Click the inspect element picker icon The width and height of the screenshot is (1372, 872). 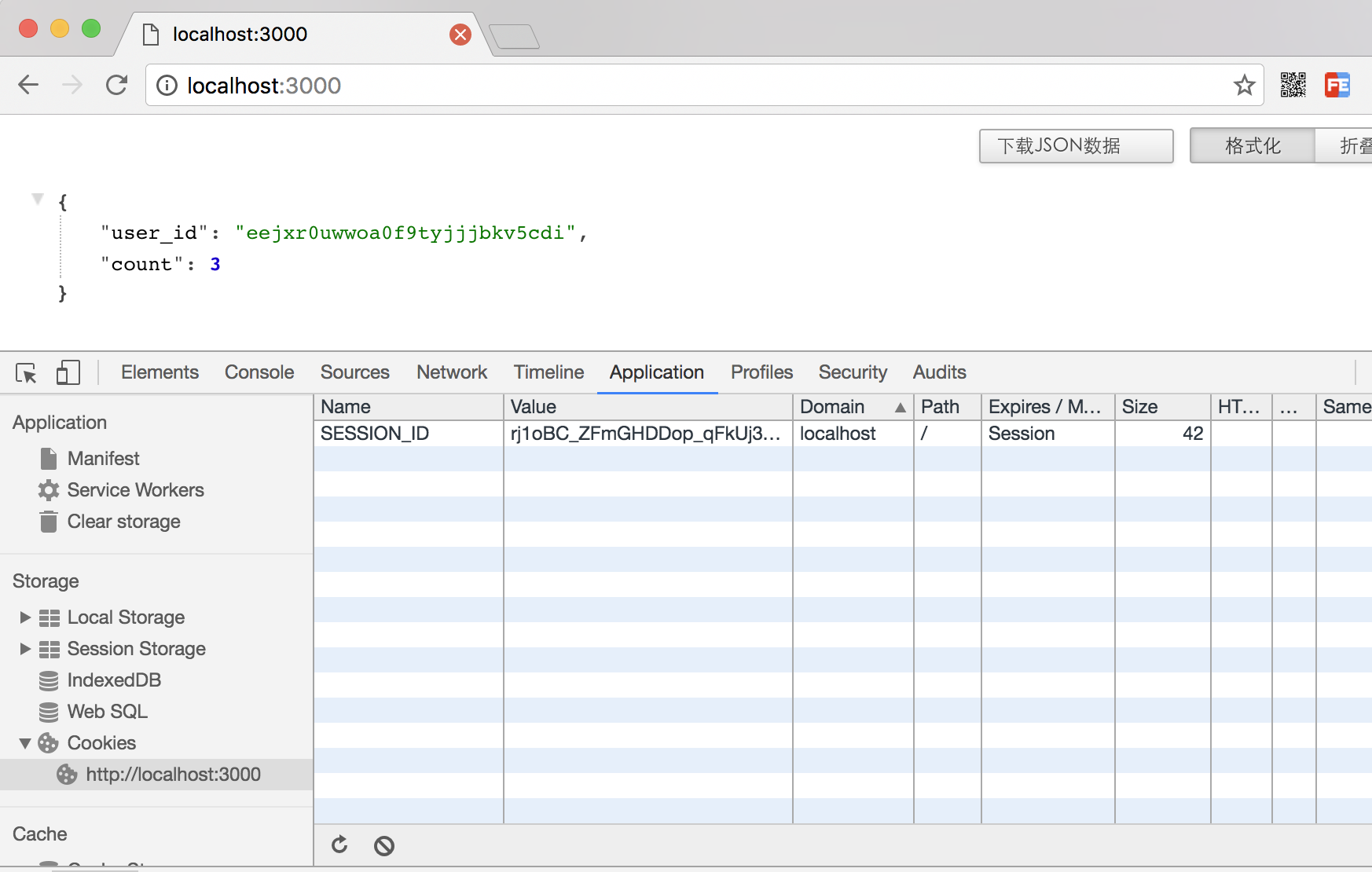click(x=26, y=372)
